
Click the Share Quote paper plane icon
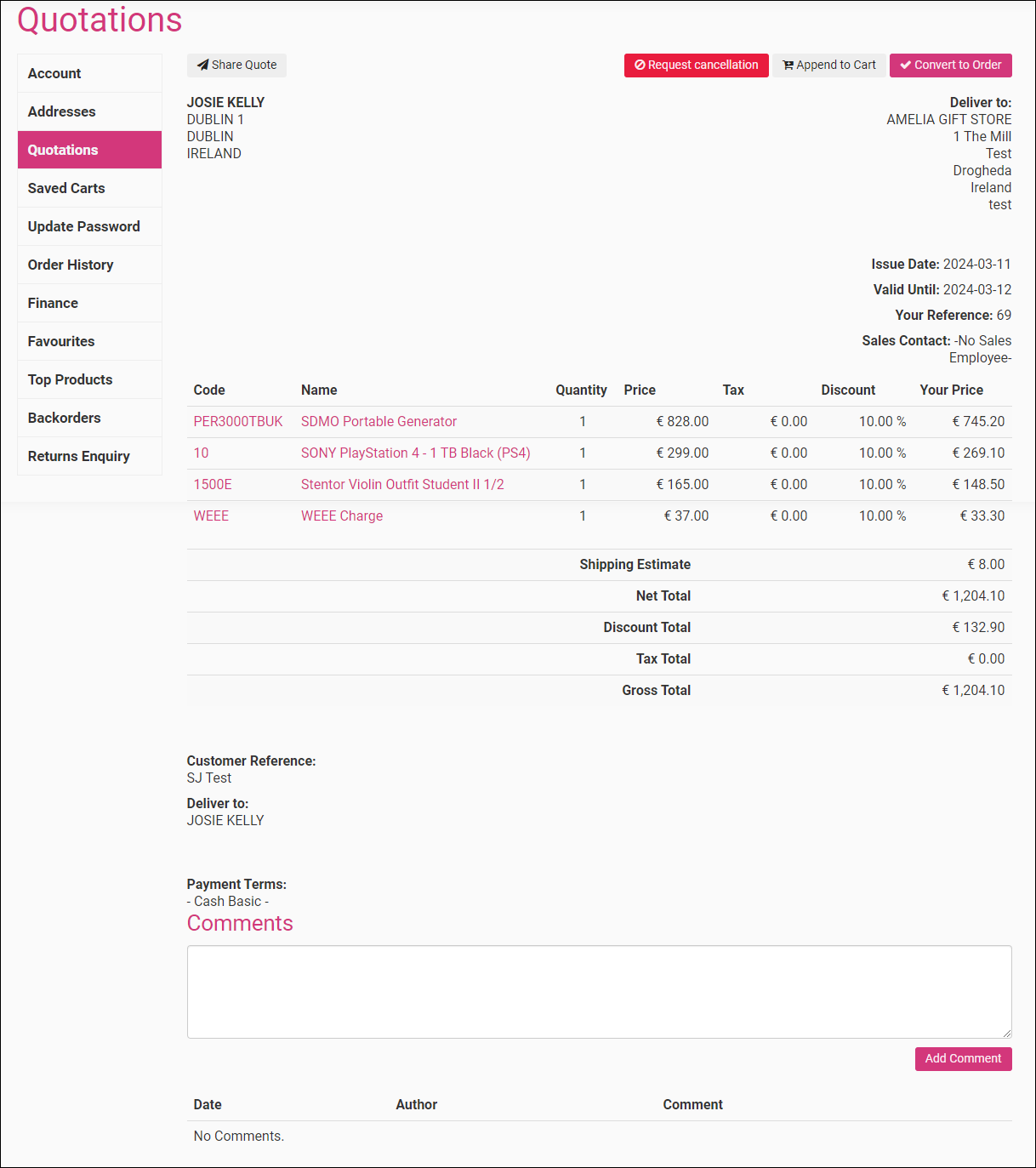(x=202, y=66)
